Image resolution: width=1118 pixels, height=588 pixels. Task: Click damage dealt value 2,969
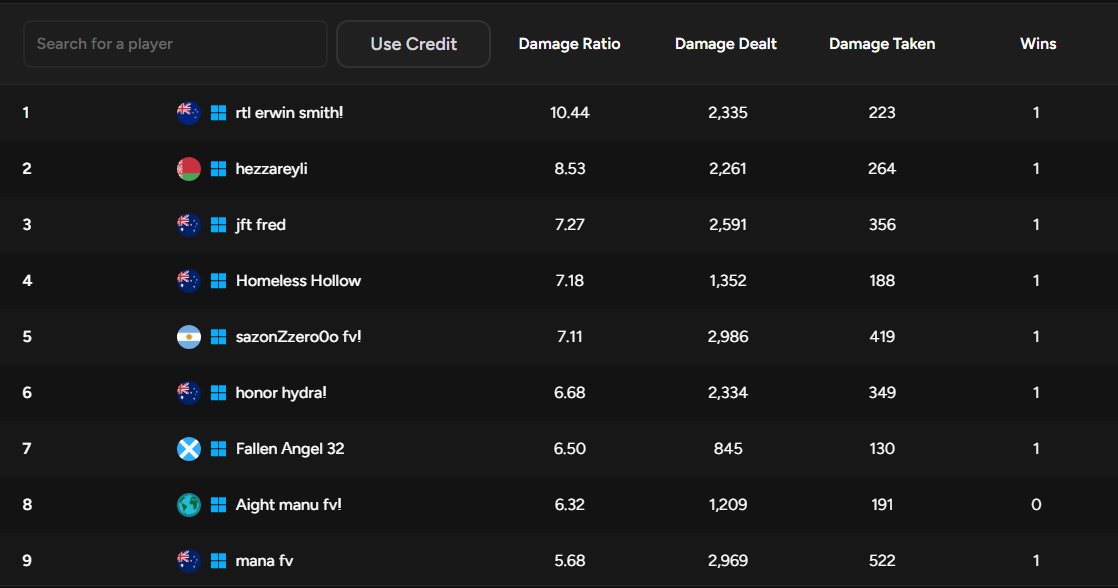pyautogui.click(x=728, y=561)
